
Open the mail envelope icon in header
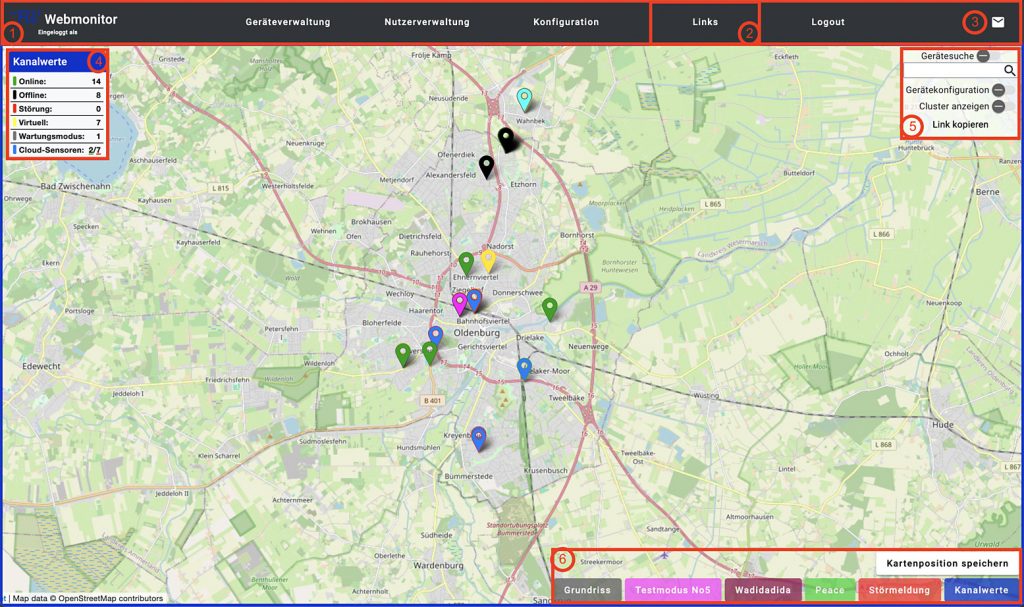[x=998, y=22]
